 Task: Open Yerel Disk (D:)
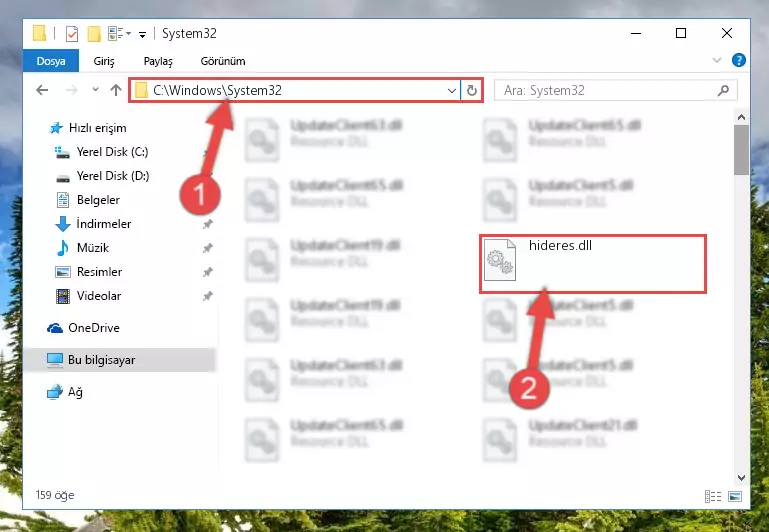point(113,176)
